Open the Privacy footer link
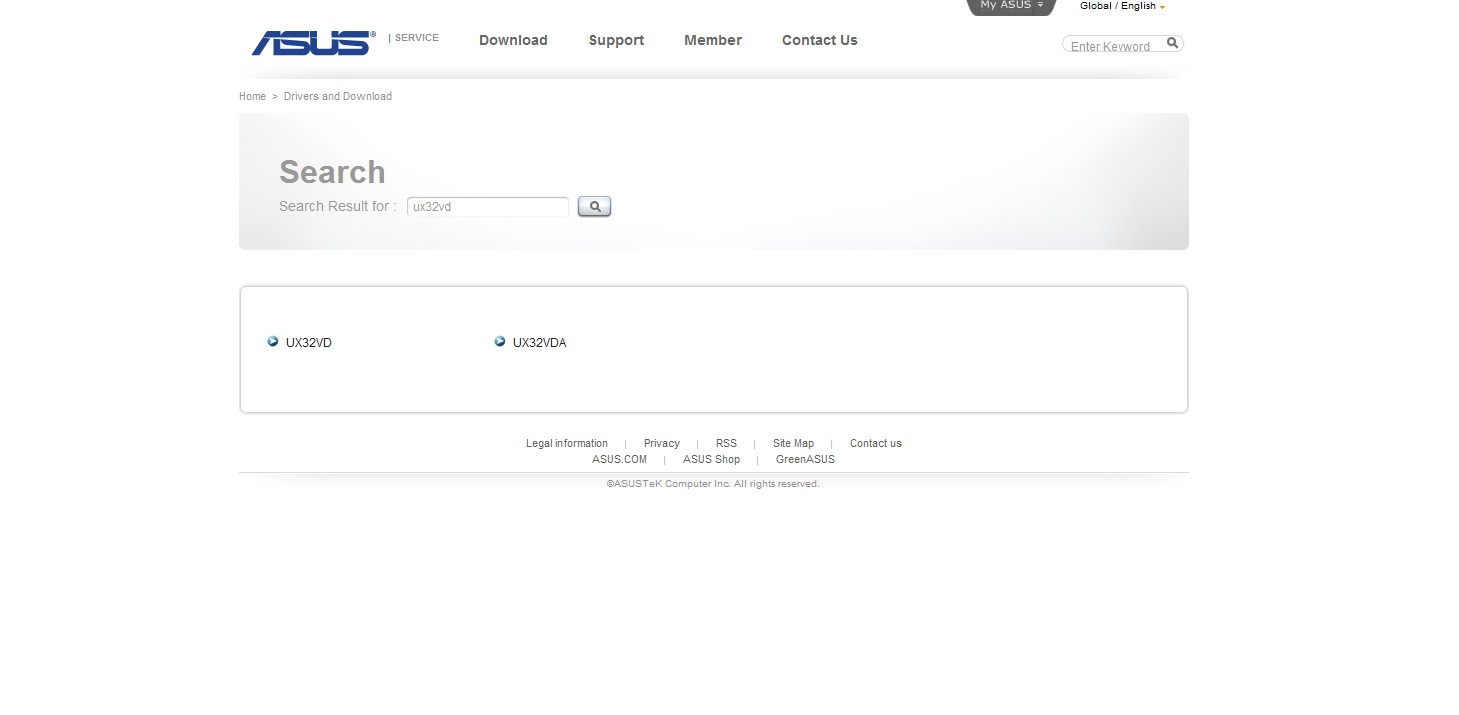1459x715 pixels. click(x=662, y=443)
